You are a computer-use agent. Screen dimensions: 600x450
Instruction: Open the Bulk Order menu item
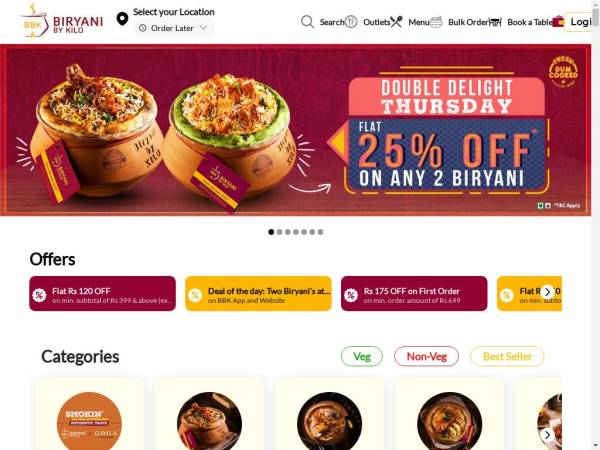(468, 22)
